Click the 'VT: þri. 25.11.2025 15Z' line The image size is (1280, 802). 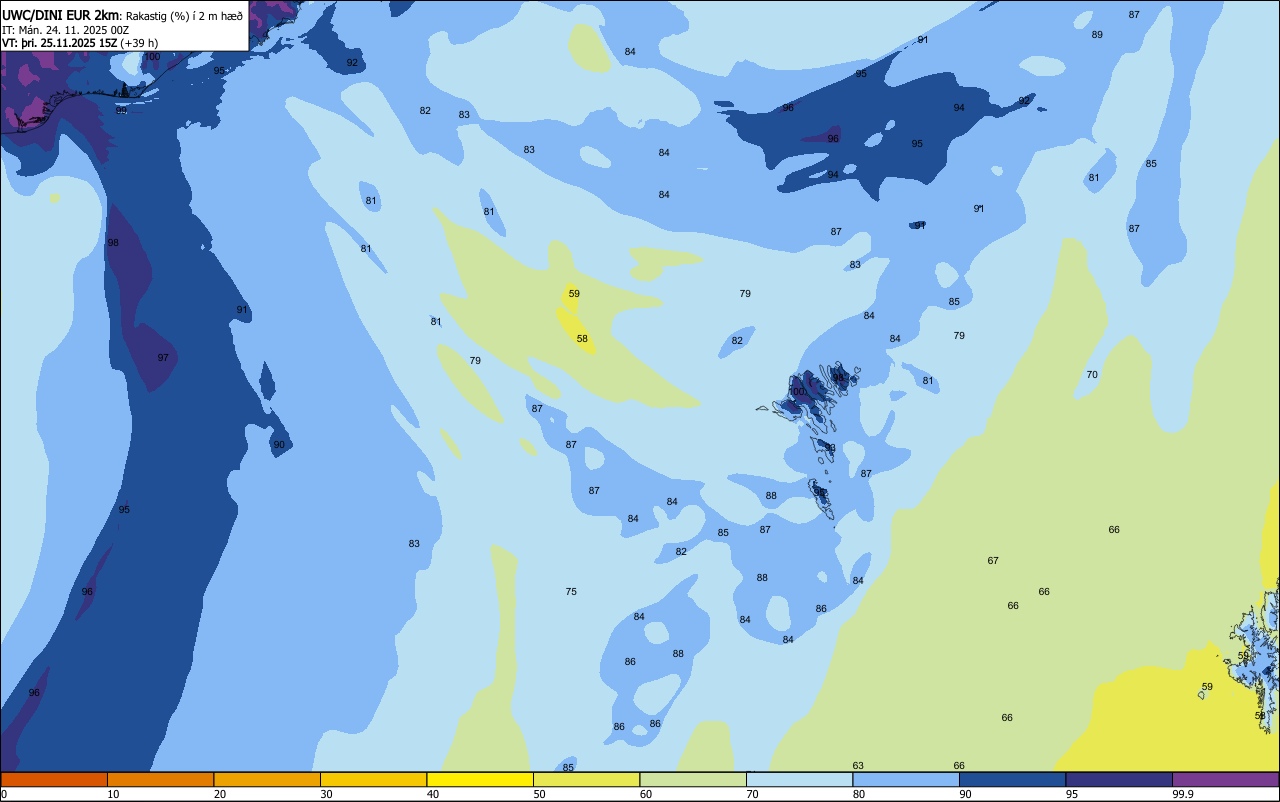pyautogui.click(x=59, y=43)
